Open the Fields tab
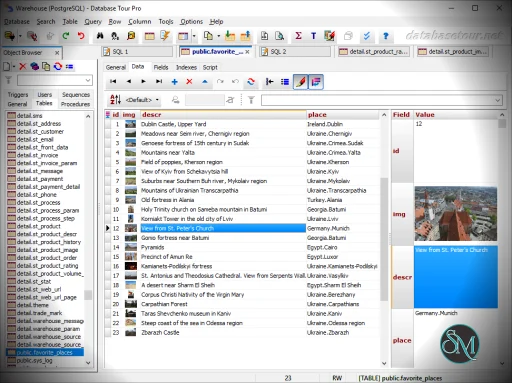This screenshot has width=512, height=383. coord(161,67)
